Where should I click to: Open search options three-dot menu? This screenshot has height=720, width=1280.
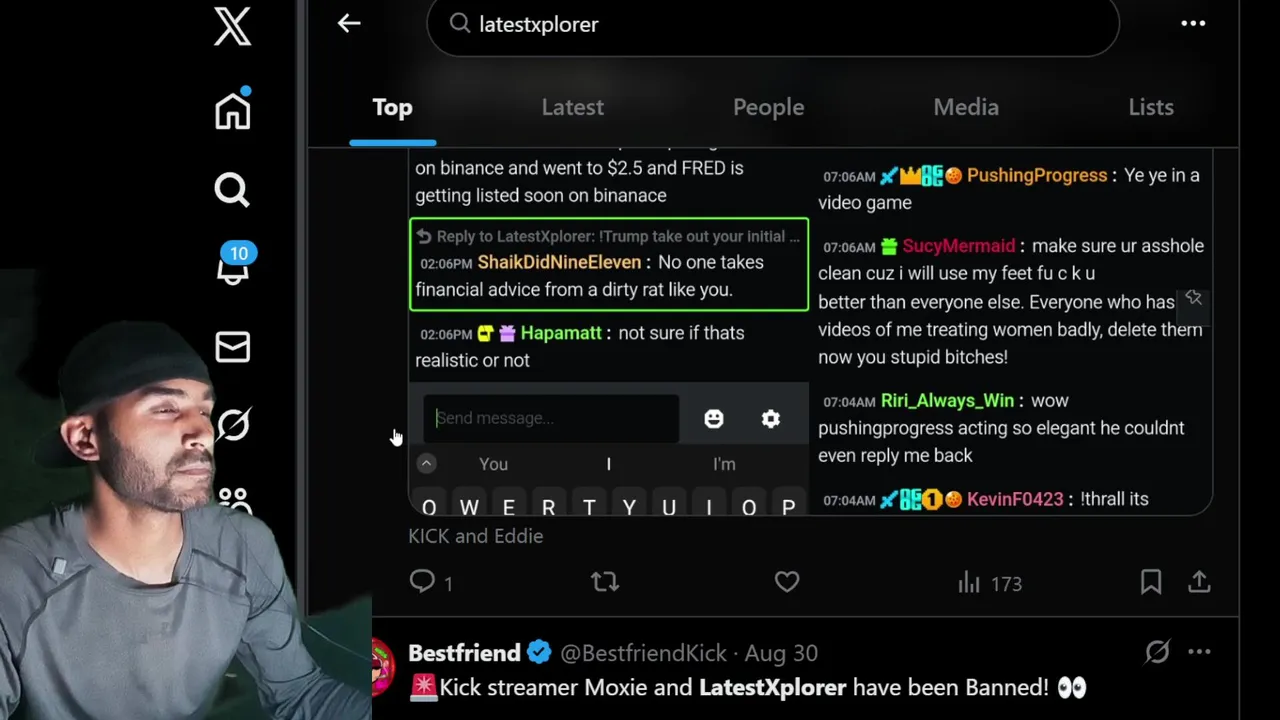click(x=1193, y=23)
